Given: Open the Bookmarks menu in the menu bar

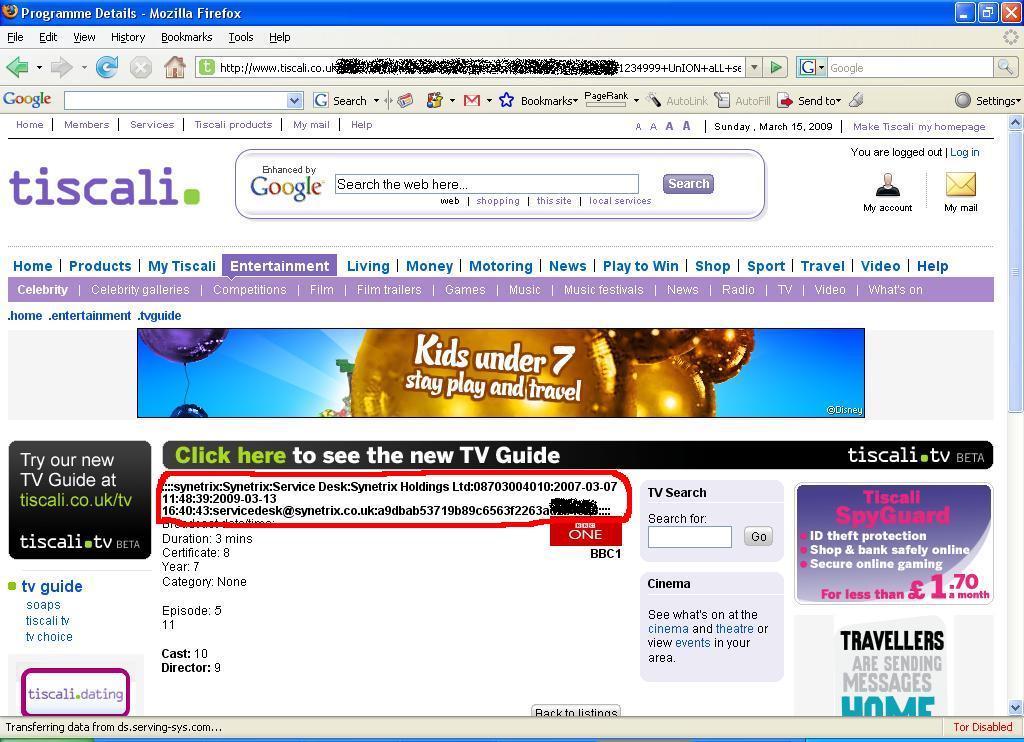Looking at the screenshot, I should click(x=187, y=37).
